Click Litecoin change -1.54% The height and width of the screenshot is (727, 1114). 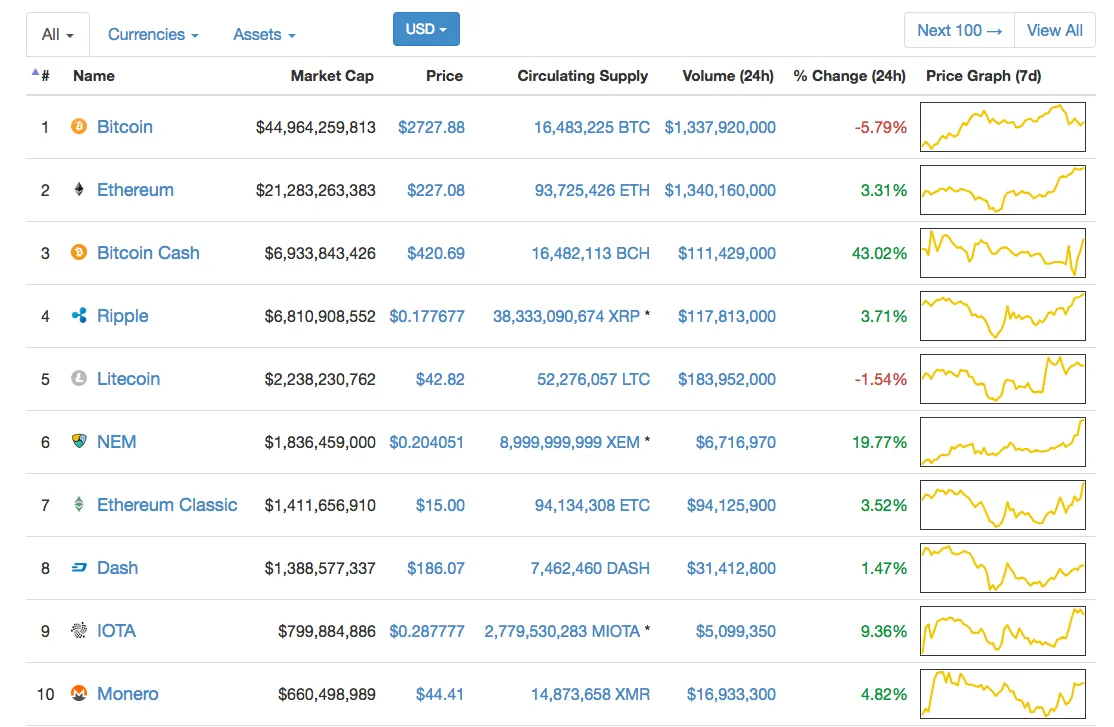[x=880, y=379]
